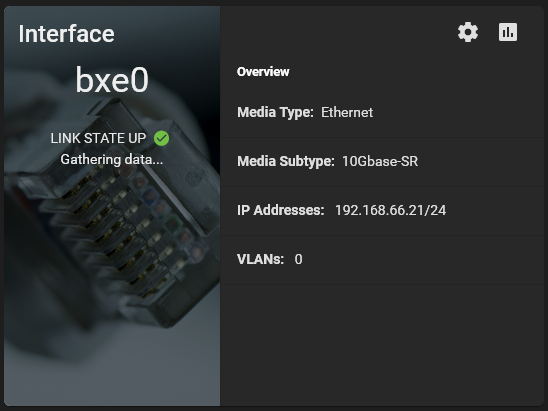This screenshot has width=548, height=411.
Task: Click the 10Gbase-SR subtype value
Action: (x=380, y=161)
